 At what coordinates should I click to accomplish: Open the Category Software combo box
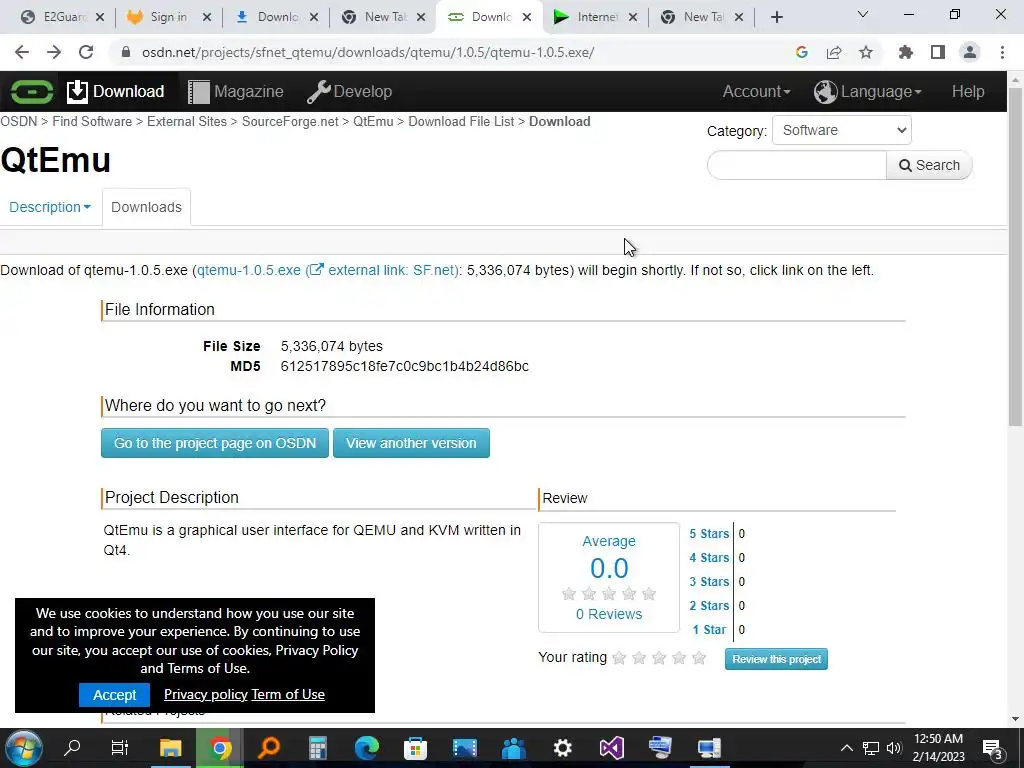(841, 130)
